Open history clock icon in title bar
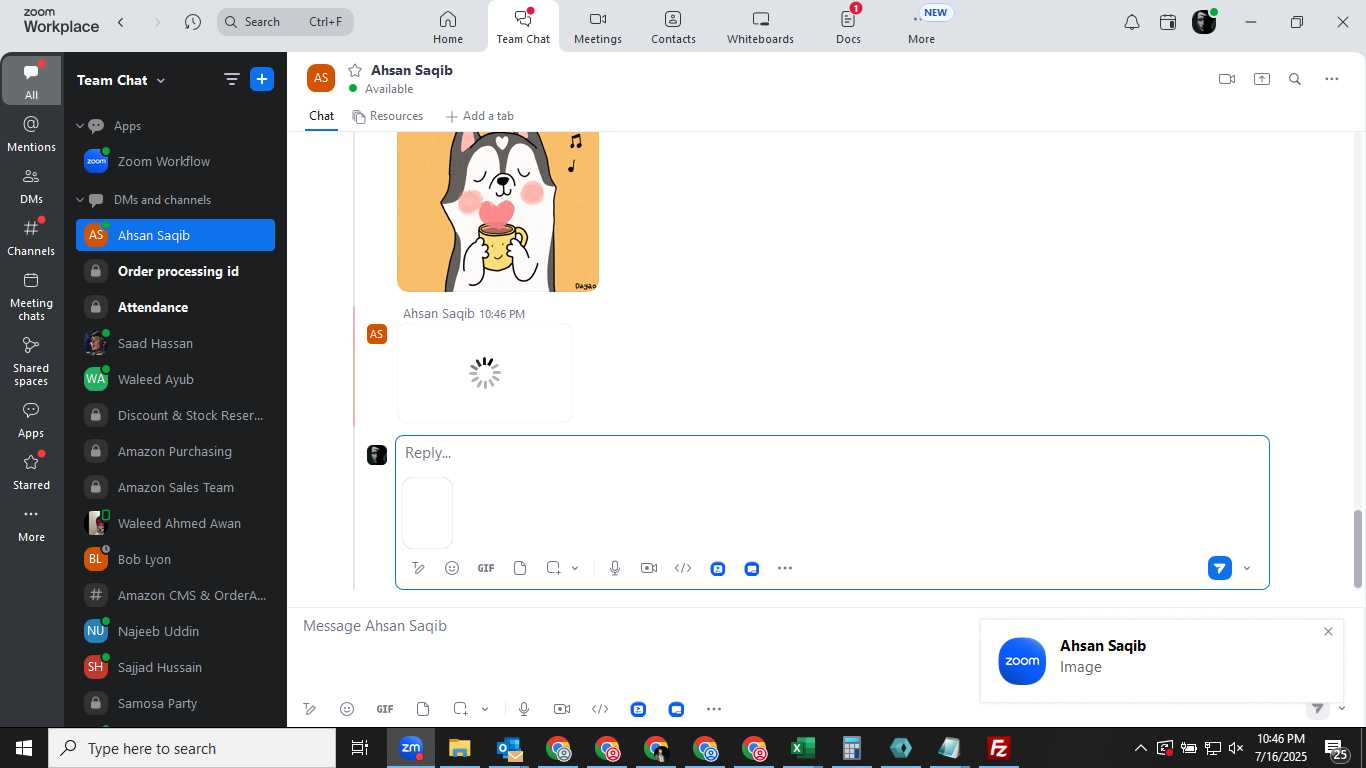The width and height of the screenshot is (1366, 768). pos(193,21)
